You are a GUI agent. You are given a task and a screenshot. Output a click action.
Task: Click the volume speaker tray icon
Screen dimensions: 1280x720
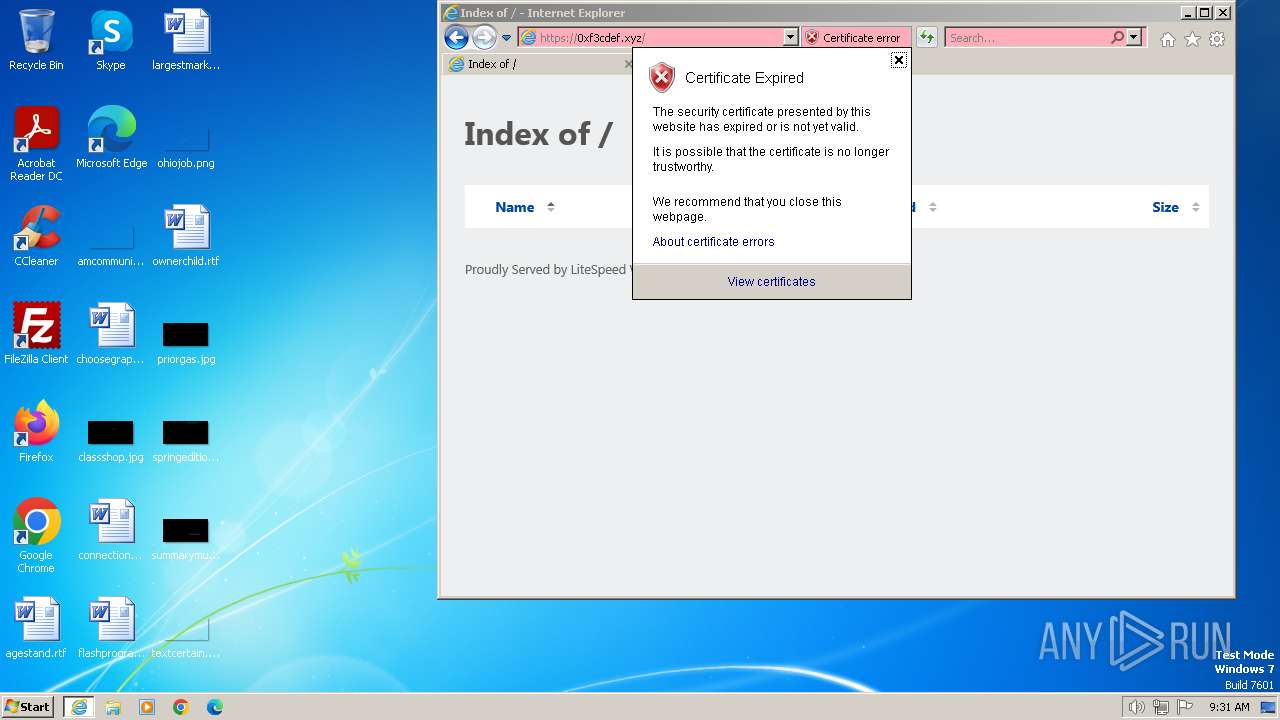pyautogui.click(x=1136, y=707)
